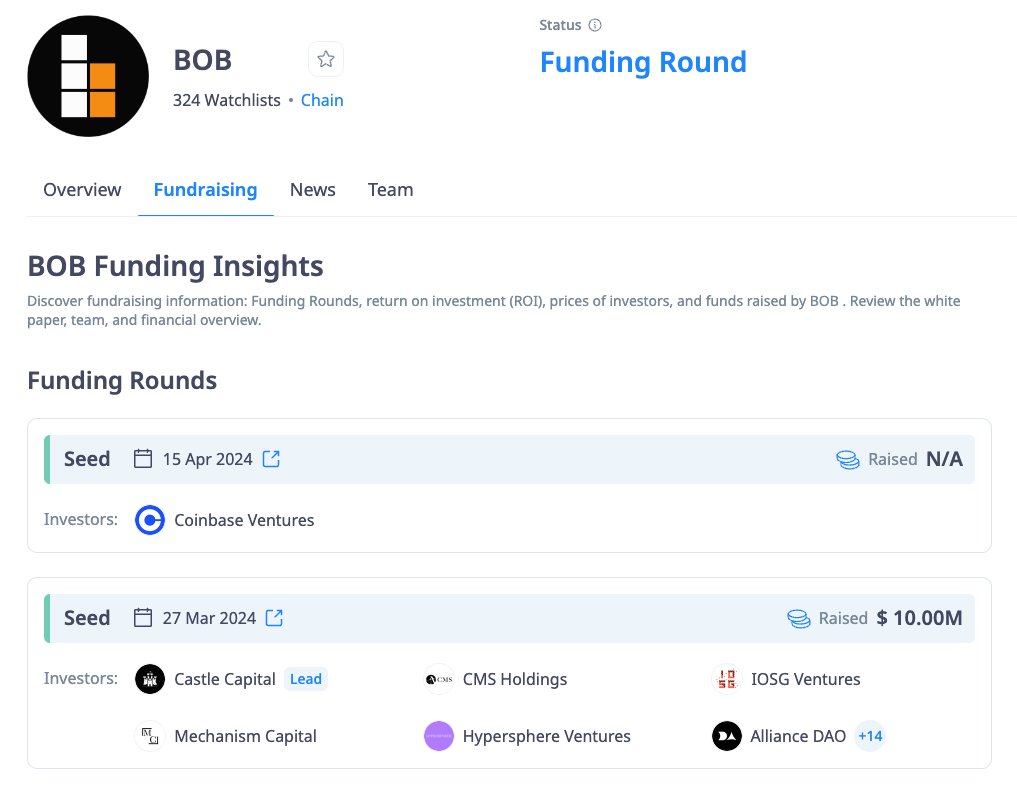Viewport: 1017px width, 798px height.
Task: Click the Status info icon
Action: pyautogui.click(x=595, y=25)
